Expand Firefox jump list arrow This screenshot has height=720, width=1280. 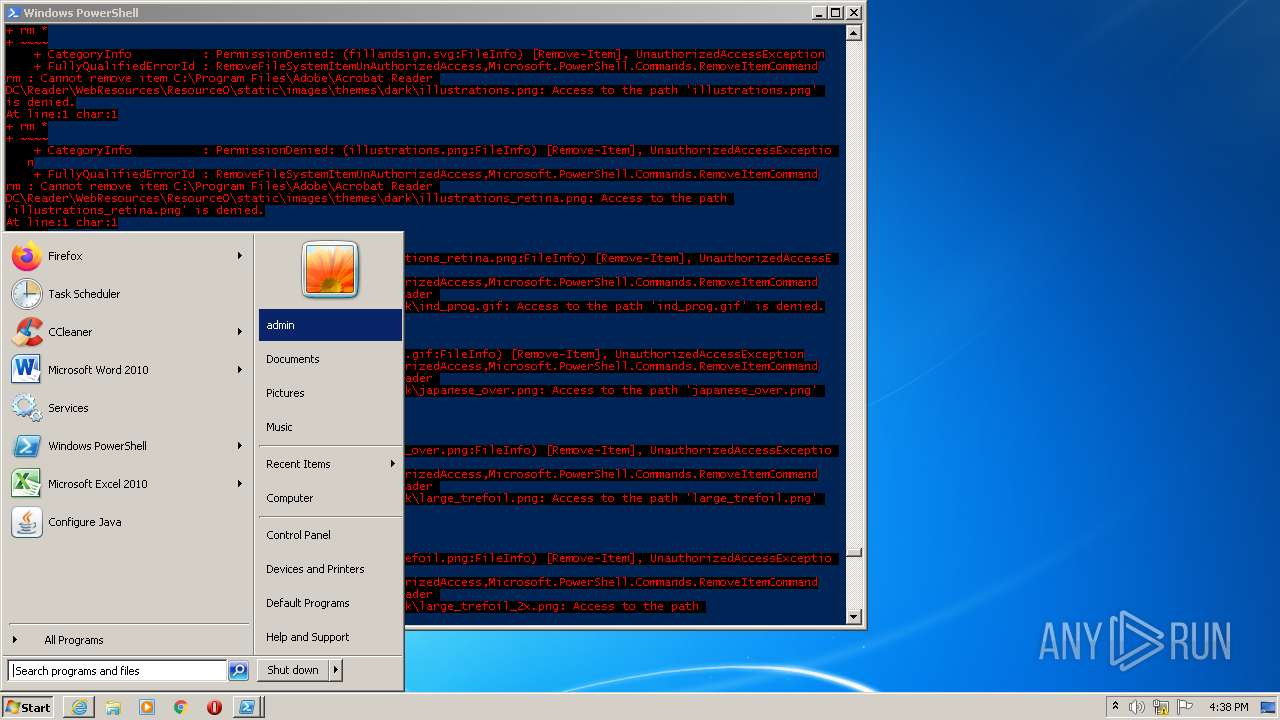click(240, 256)
